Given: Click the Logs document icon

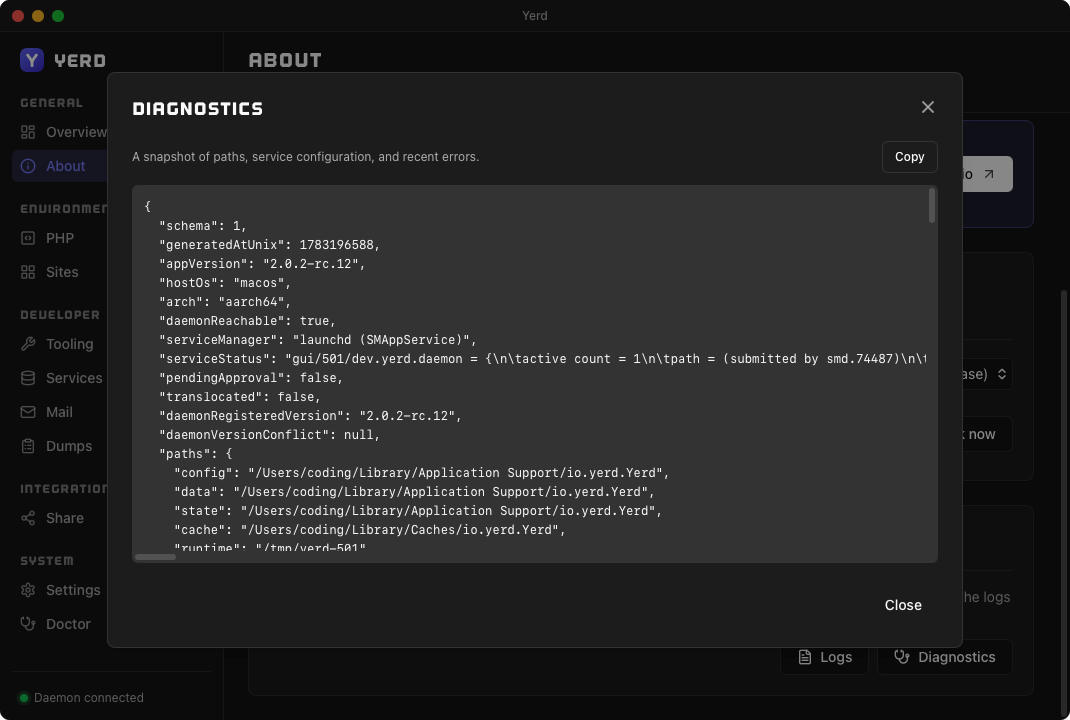Looking at the screenshot, I should point(805,657).
